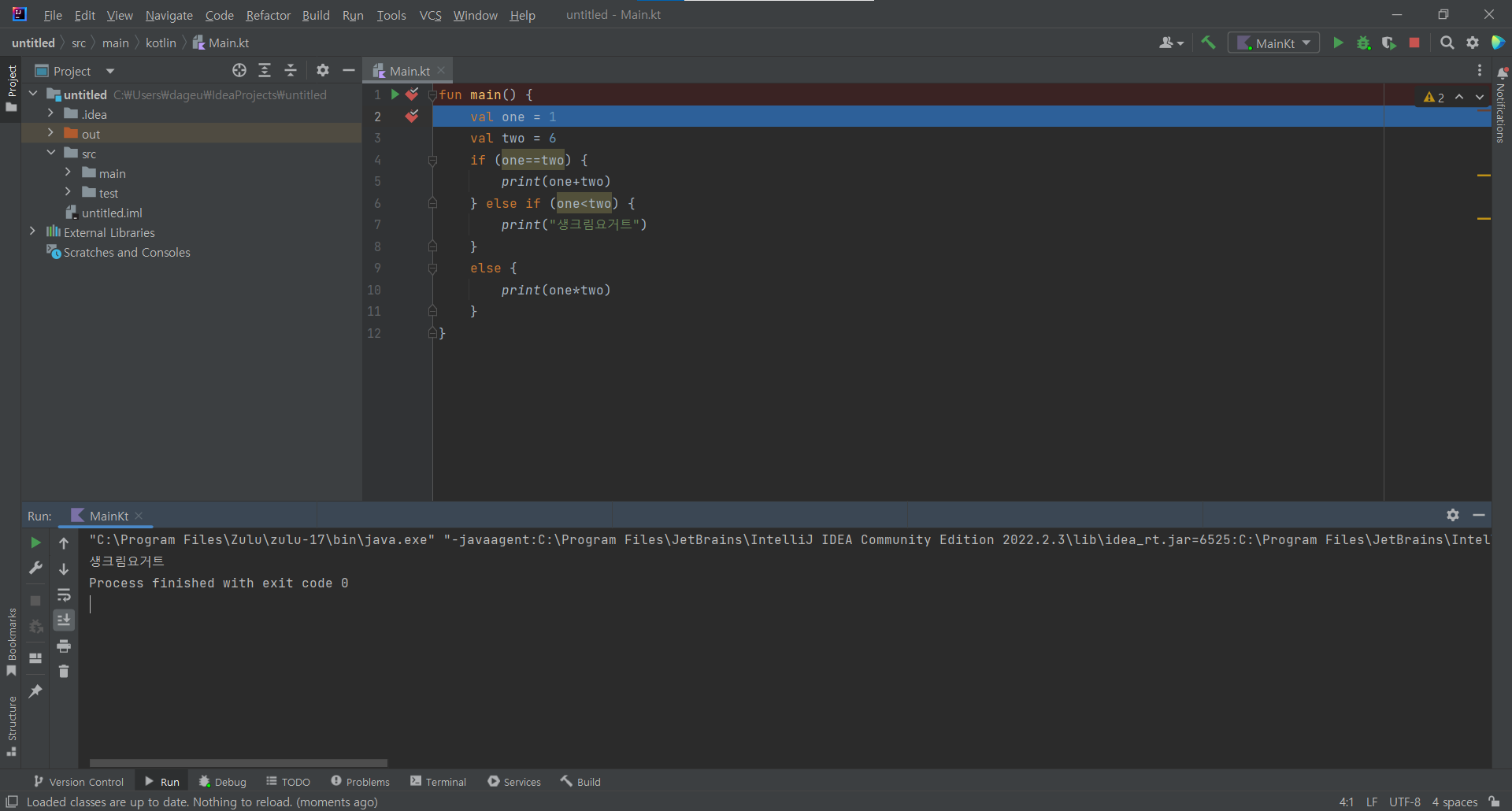This screenshot has height=811, width=1512.
Task: Open Search Everywhere with the magnifier icon
Action: click(1447, 43)
